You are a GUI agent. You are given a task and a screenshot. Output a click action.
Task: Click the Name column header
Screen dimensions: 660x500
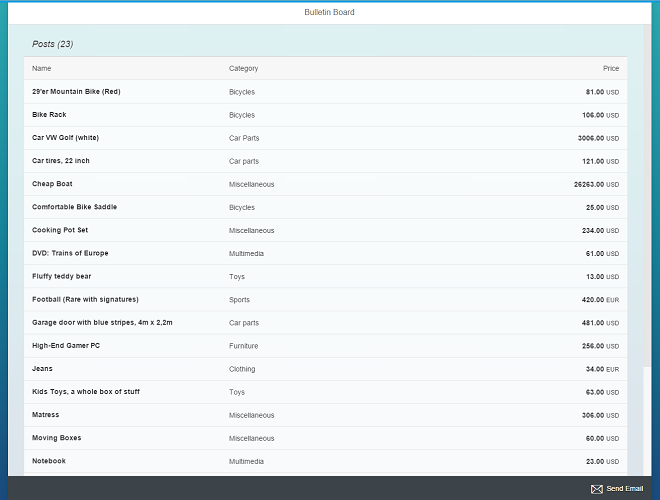(41, 68)
